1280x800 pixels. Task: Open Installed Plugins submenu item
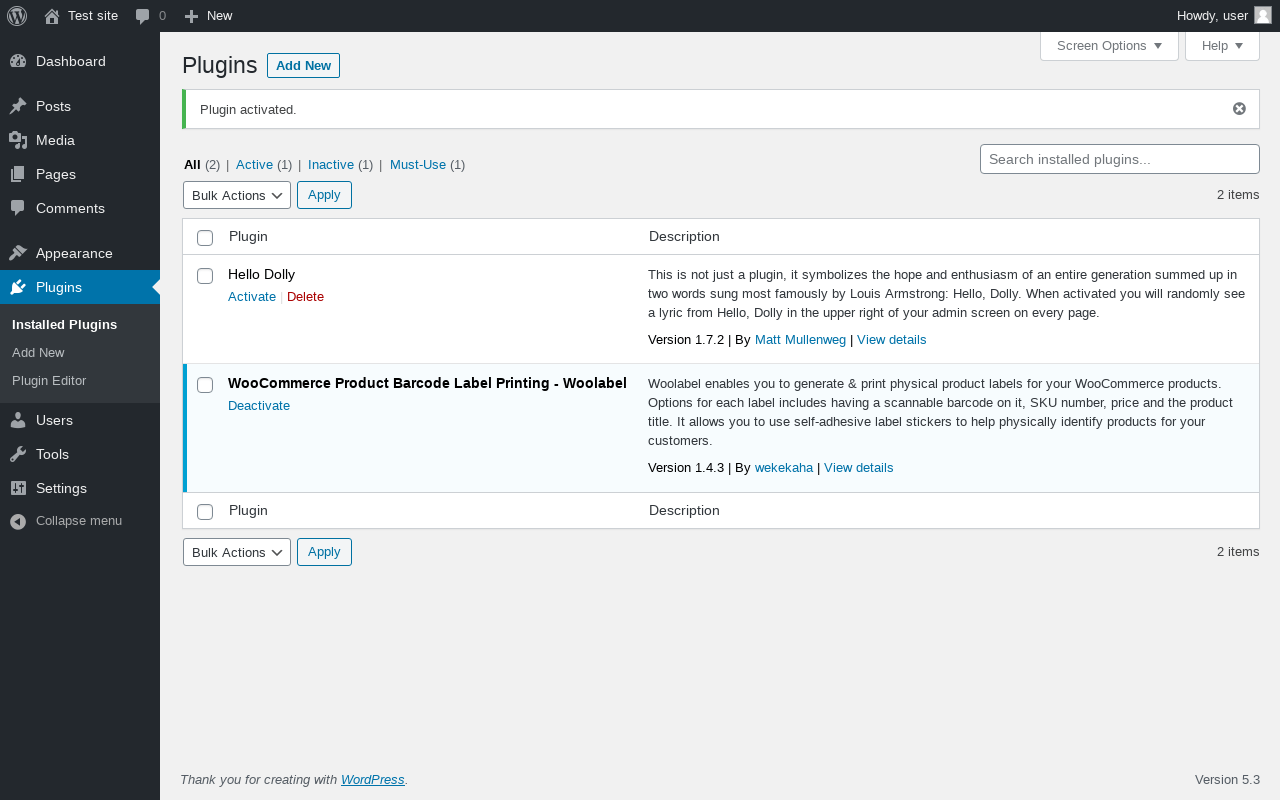[64, 325]
